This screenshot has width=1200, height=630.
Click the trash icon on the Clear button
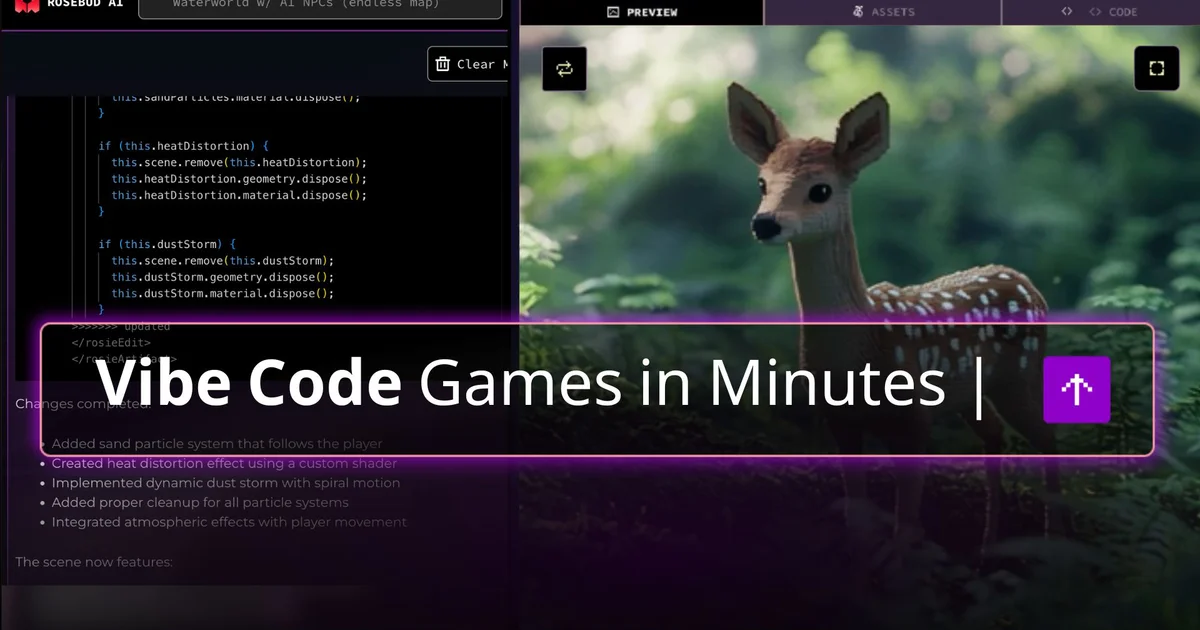pyautogui.click(x=443, y=63)
